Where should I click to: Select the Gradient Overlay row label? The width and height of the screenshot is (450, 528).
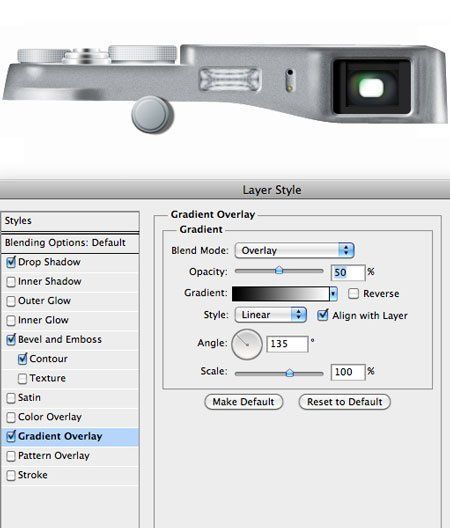tap(60, 436)
